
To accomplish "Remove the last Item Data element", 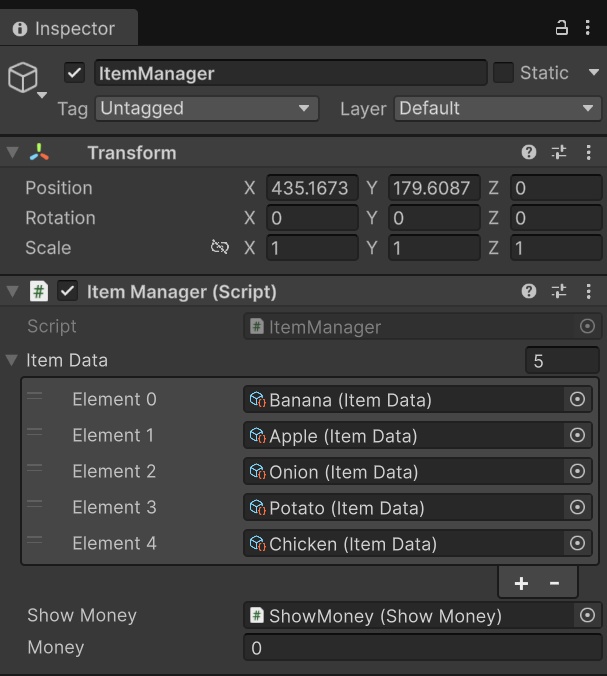I will pos(554,583).
